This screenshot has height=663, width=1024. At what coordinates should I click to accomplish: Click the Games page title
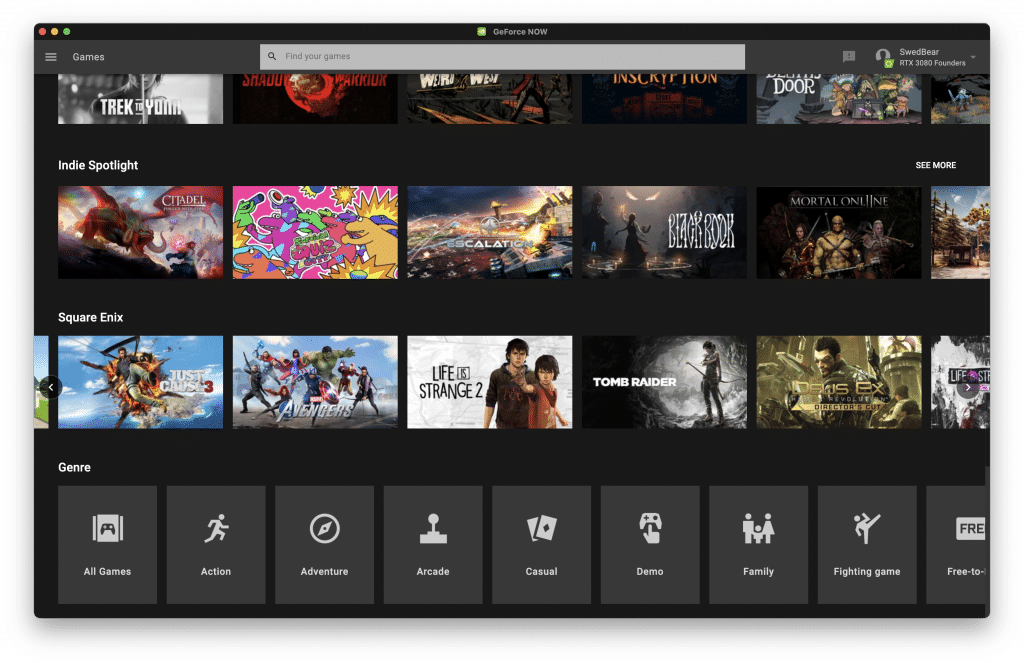[x=88, y=57]
